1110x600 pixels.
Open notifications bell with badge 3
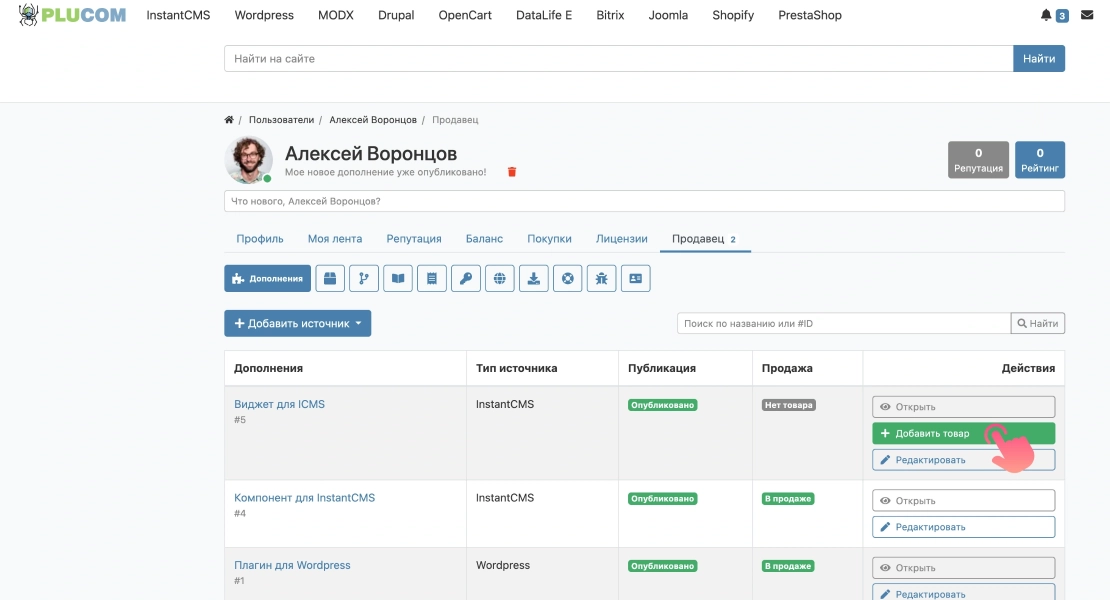tap(1053, 15)
